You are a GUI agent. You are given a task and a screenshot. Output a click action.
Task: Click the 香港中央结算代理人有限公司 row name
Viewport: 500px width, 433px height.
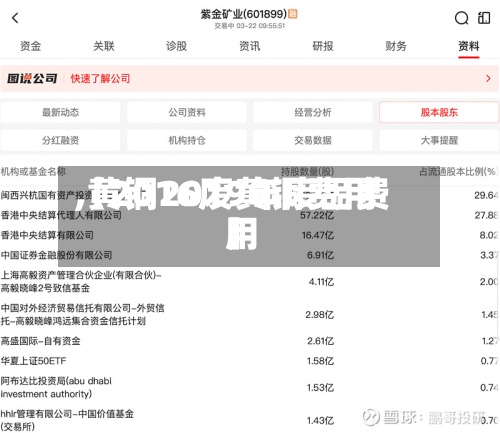pos(61,215)
